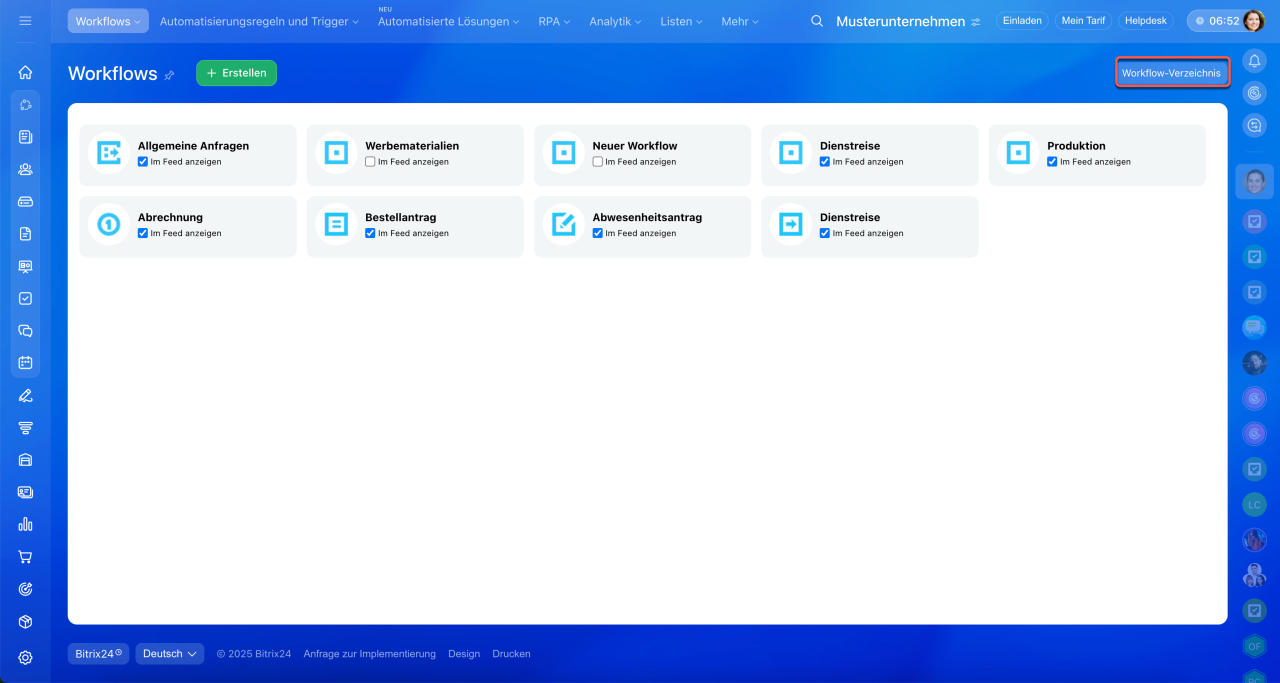
Task: Check Im Feed anzeigen for Neuer Workflow
Action: pyautogui.click(x=598, y=162)
